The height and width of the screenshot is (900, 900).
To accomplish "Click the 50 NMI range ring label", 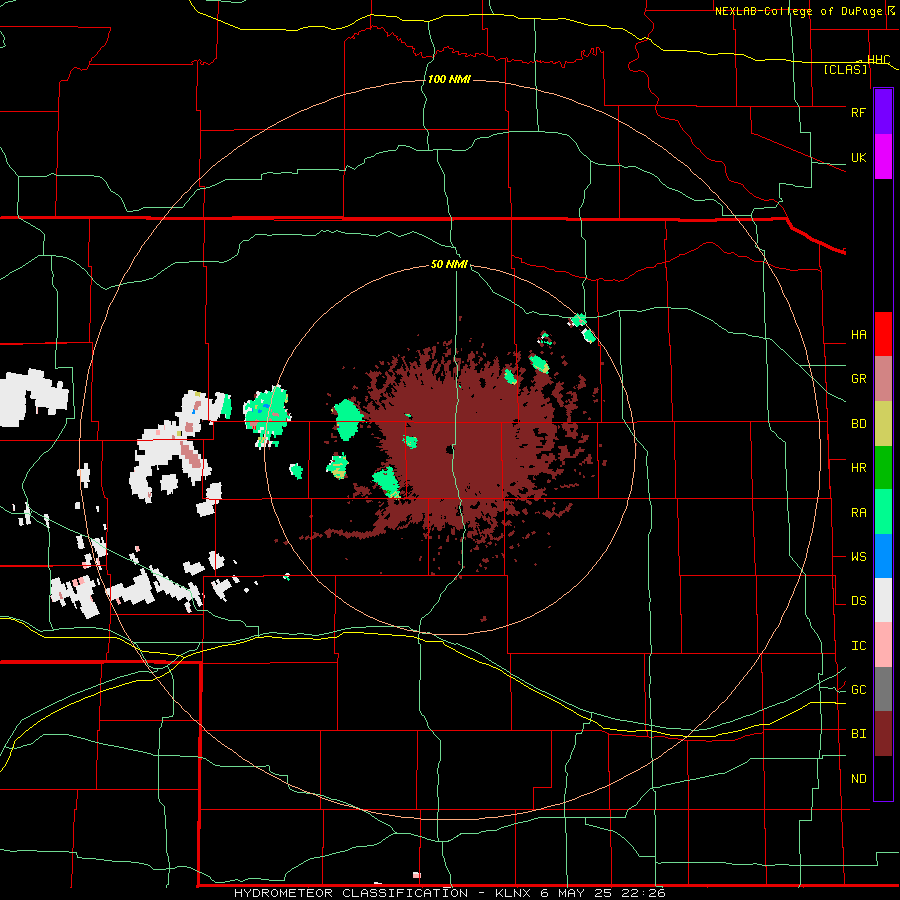I will (449, 264).
